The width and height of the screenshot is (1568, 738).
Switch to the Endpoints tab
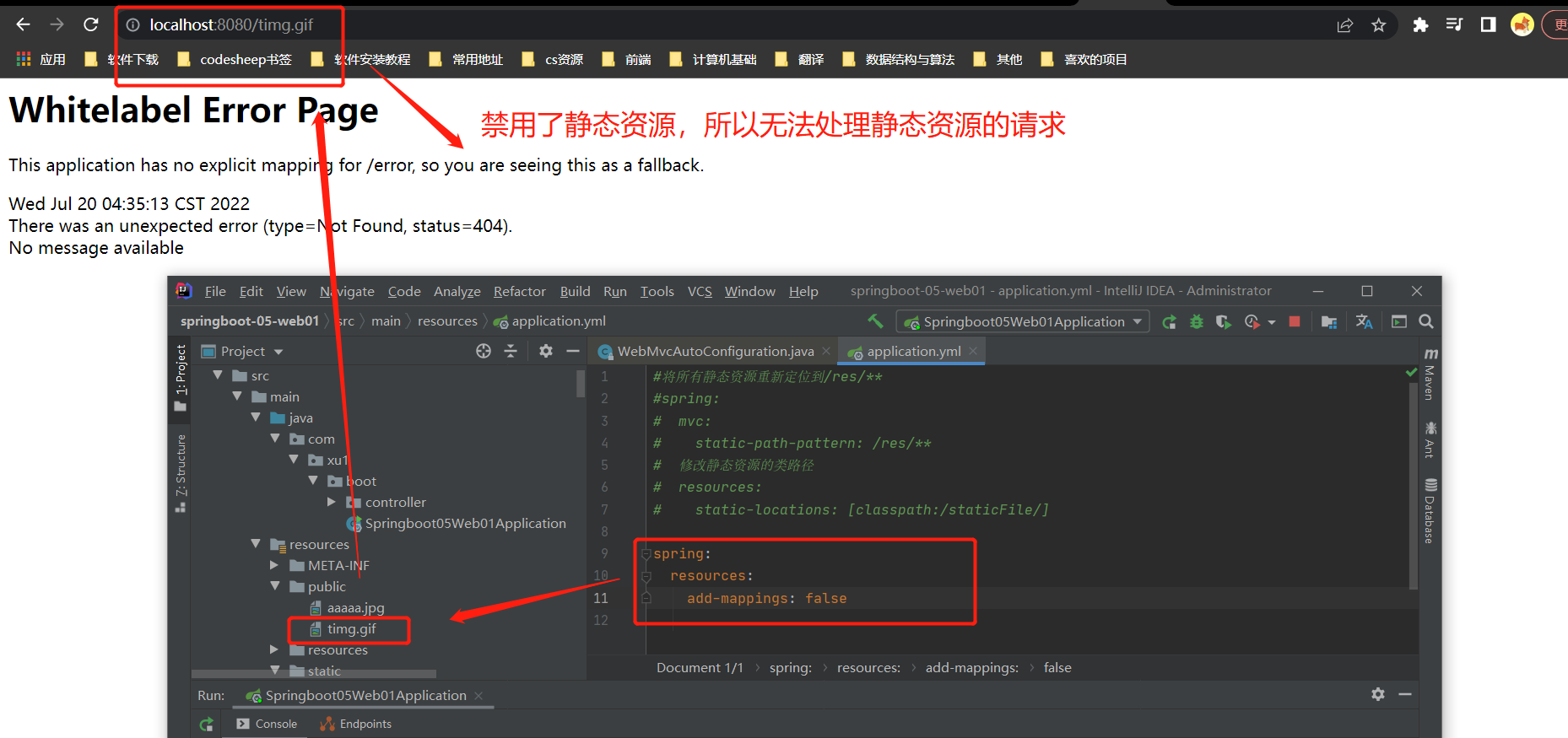356,724
